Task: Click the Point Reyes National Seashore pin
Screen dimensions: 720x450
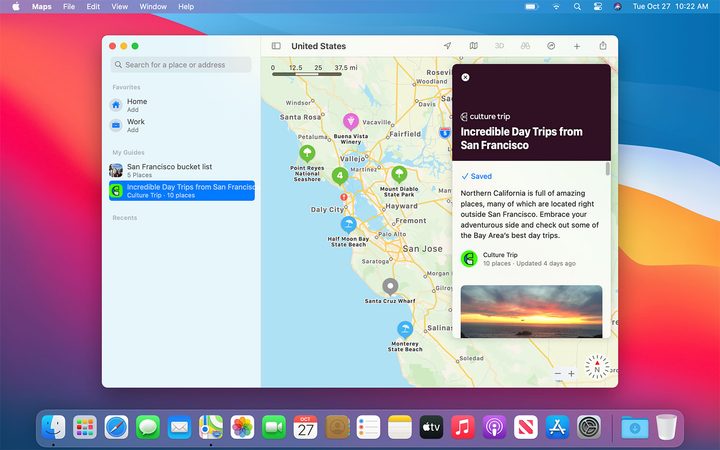Action: point(307,153)
